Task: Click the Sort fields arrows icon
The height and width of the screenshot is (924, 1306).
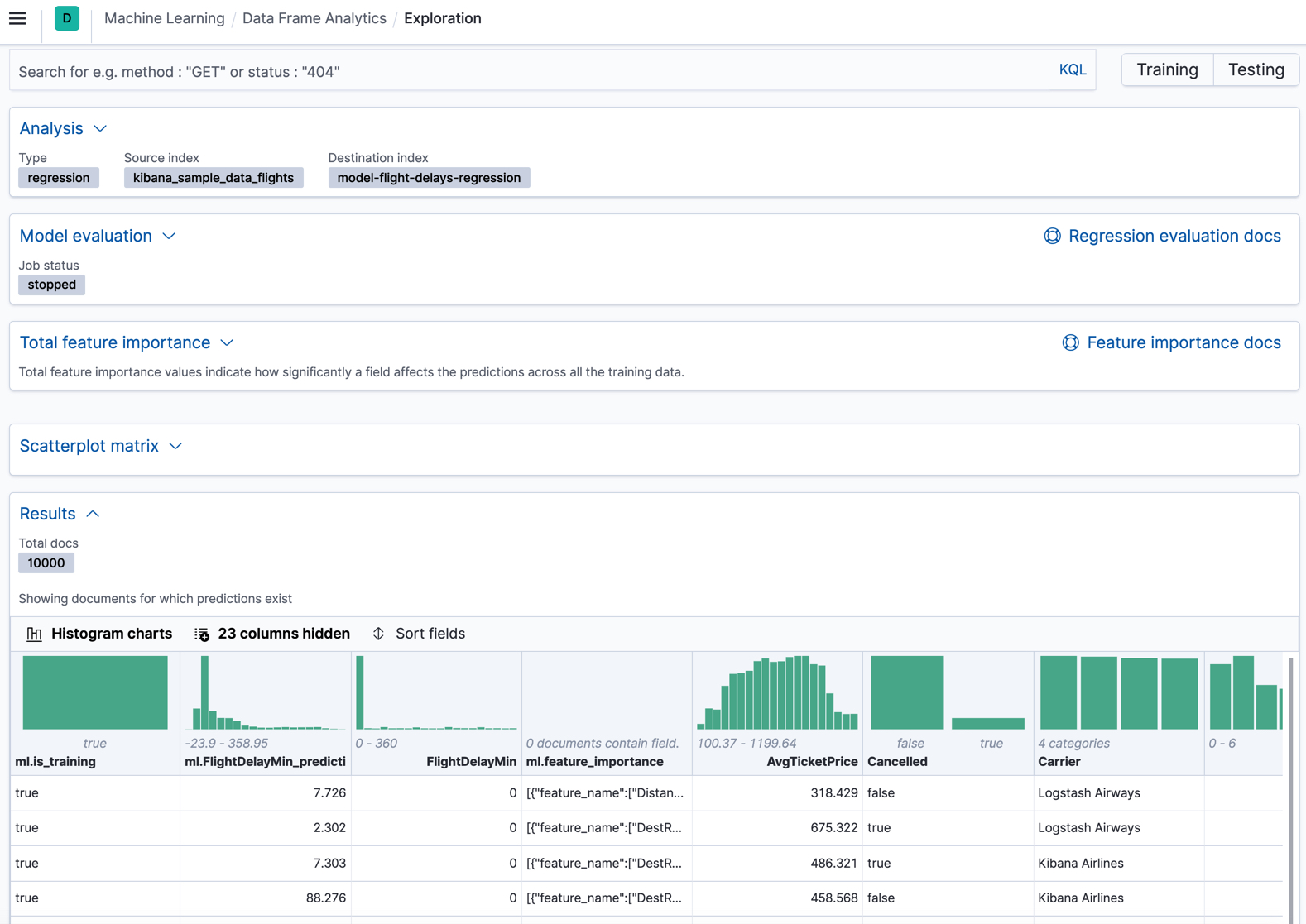Action: click(x=378, y=634)
